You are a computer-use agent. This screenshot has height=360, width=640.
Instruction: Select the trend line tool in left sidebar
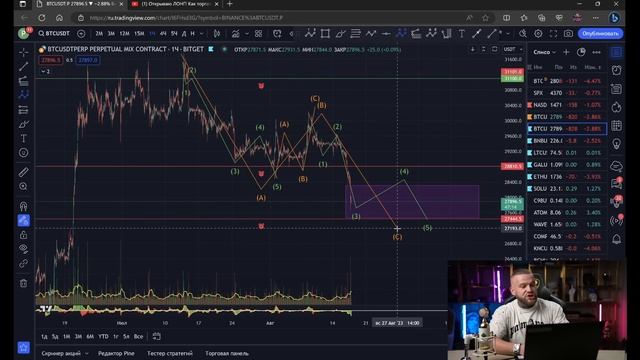(23, 67)
